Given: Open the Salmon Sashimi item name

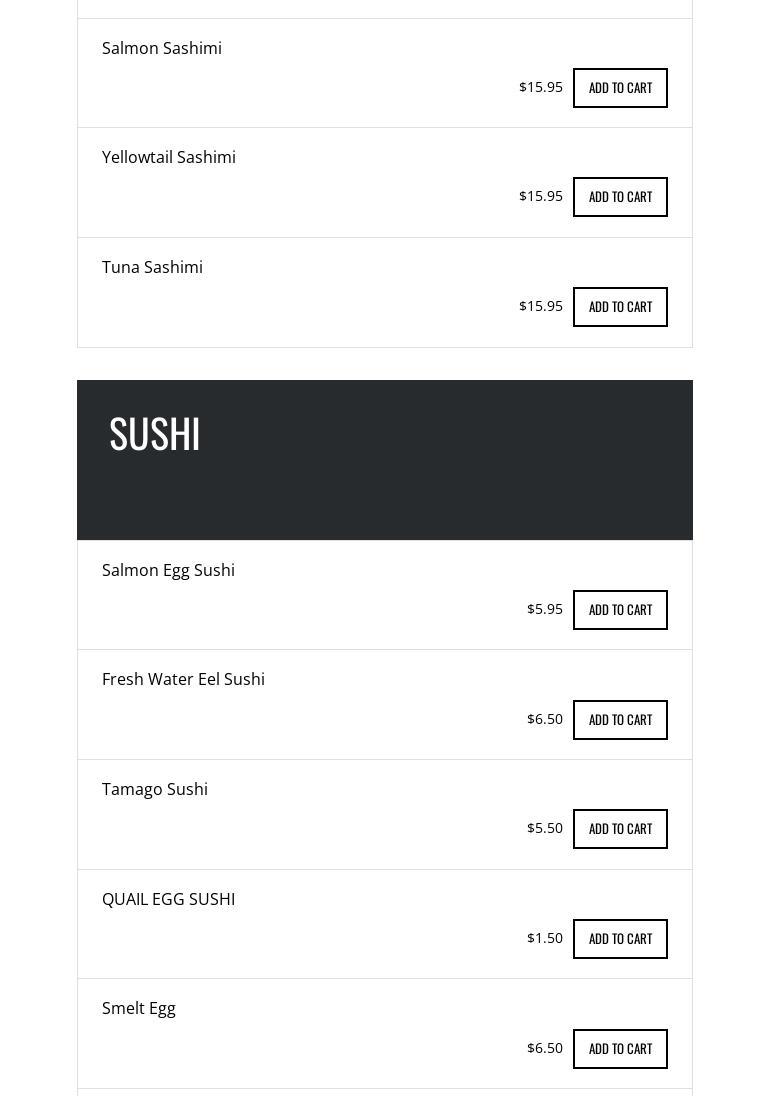Looking at the screenshot, I should 162,48.
